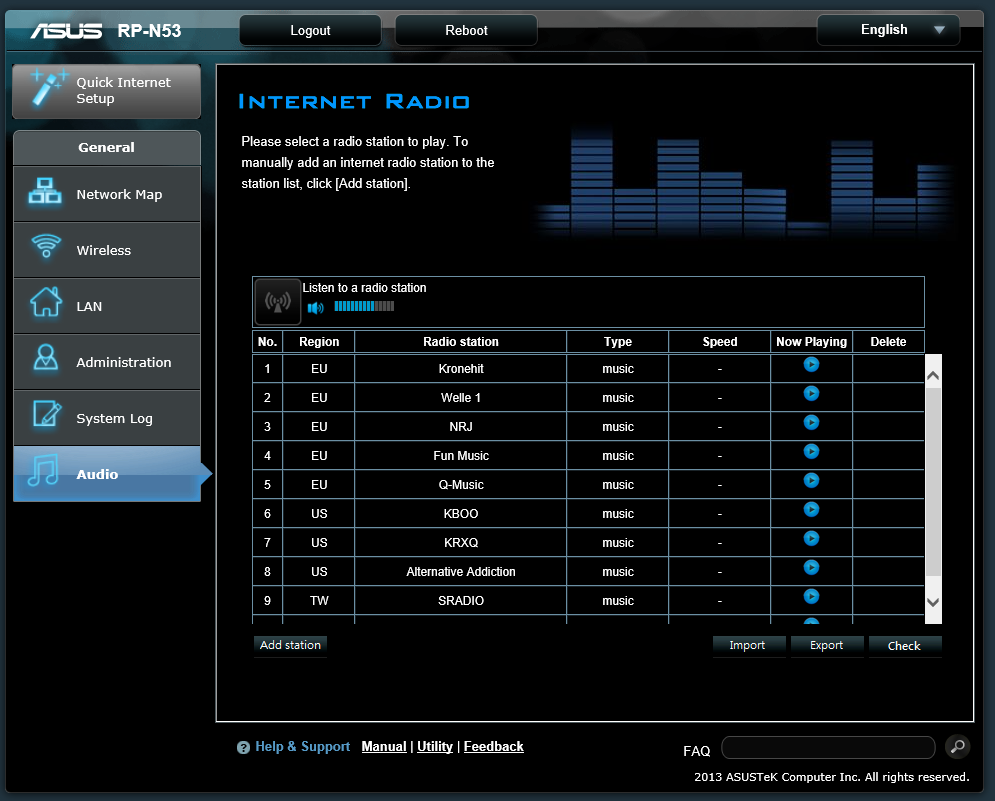Click the Radio station column header
Screen dimensions: 995x801
tap(461, 341)
